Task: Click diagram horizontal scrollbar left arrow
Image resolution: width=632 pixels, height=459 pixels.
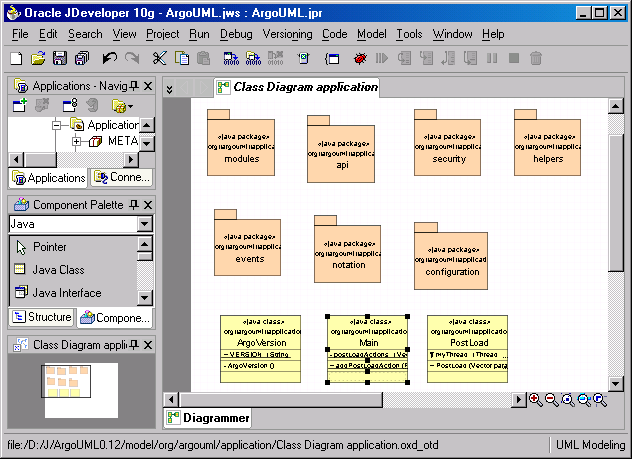Action: point(171,400)
